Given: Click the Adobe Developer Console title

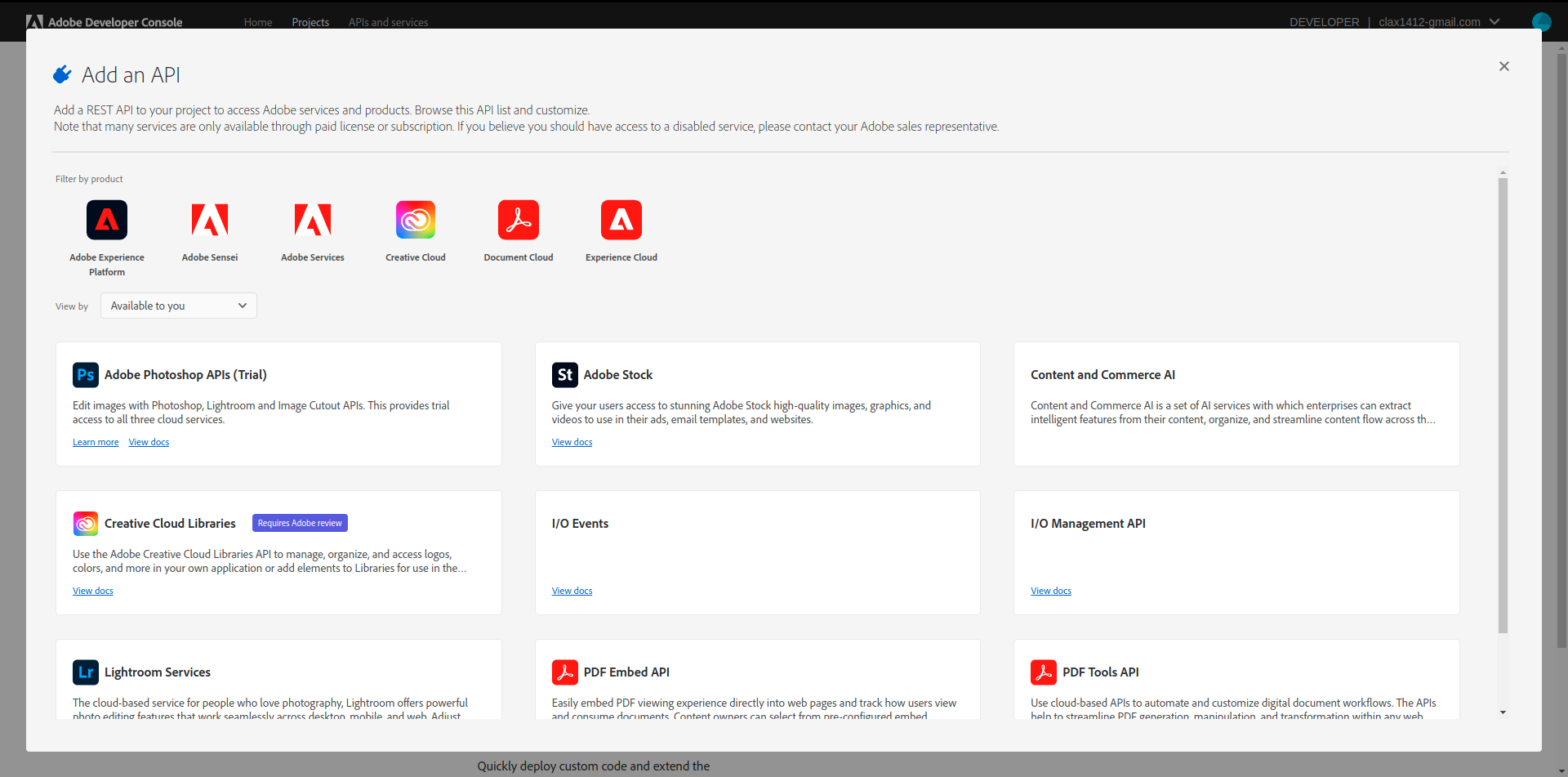Looking at the screenshot, I should pyautogui.click(x=115, y=22).
